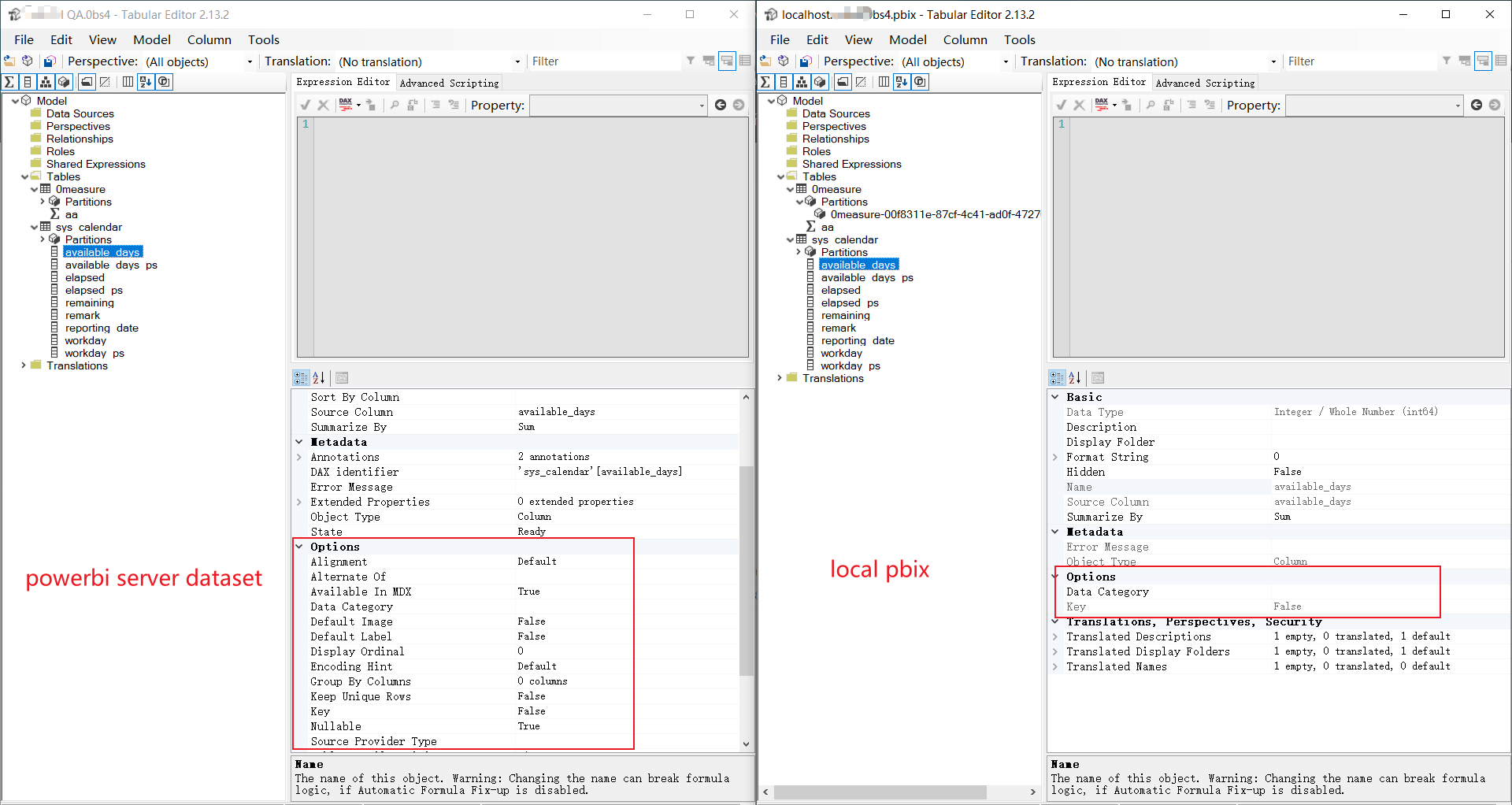Cancel expression edit using the X icon
This screenshot has height=805, width=1512.
coord(323,104)
